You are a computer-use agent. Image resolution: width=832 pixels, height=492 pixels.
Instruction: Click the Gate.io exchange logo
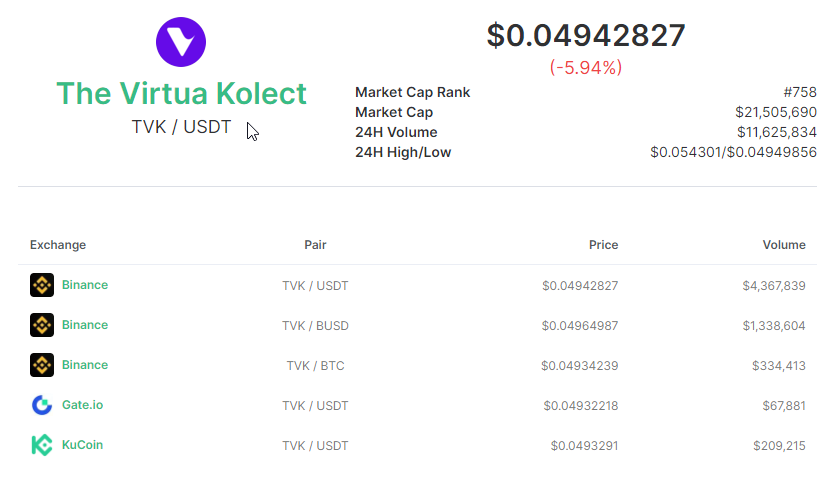point(42,405)
